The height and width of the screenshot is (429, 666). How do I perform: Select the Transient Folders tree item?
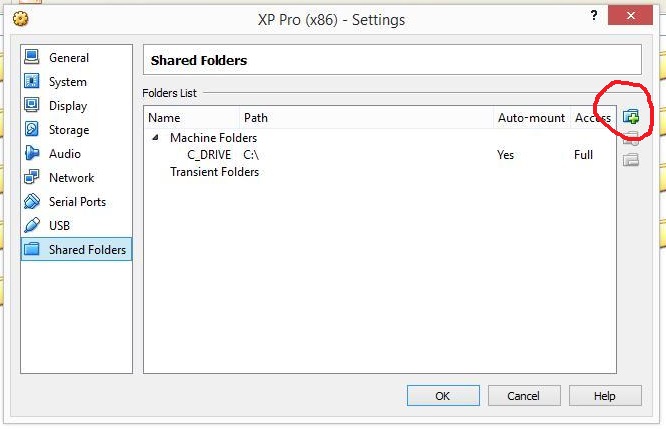(214, 172)
